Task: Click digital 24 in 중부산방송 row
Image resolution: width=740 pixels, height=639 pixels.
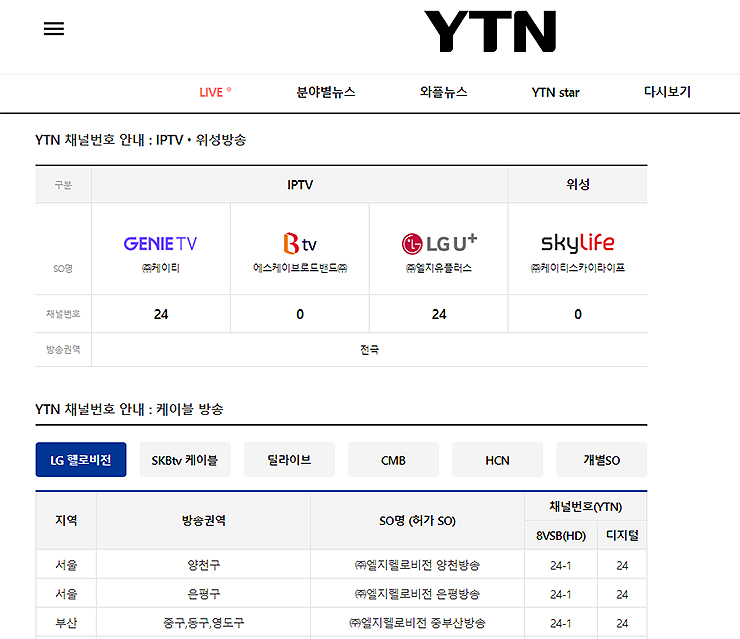Action: 622,623
